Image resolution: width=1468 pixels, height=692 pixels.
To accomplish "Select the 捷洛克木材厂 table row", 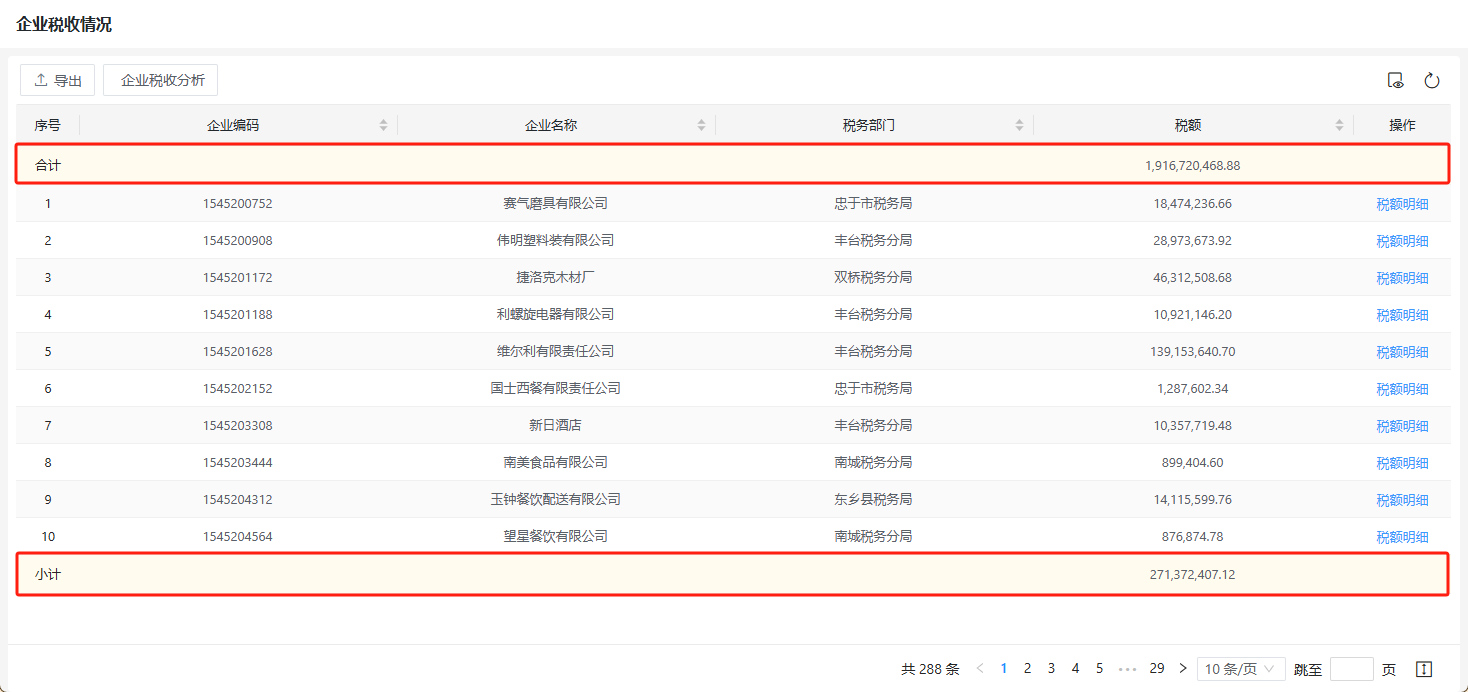I will (555, 277).
